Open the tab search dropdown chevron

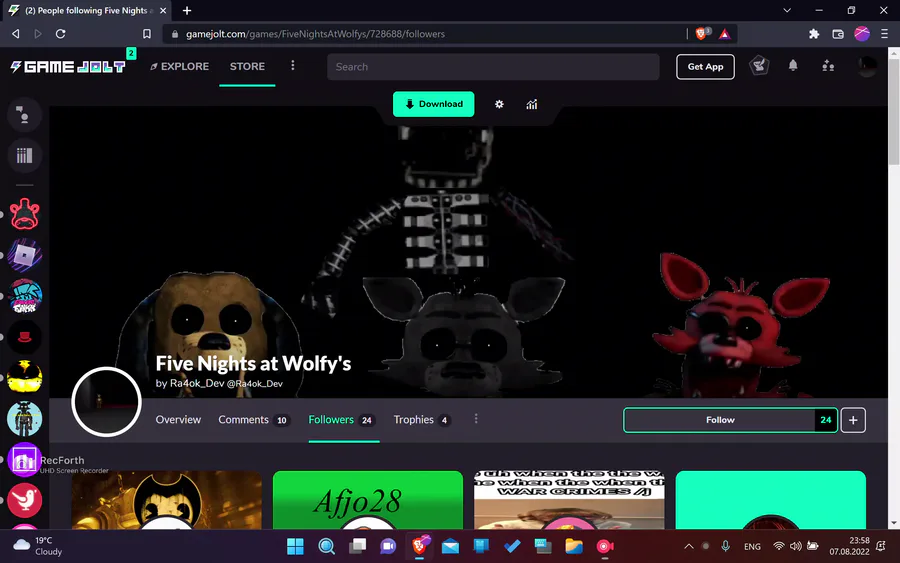point(787,10)
